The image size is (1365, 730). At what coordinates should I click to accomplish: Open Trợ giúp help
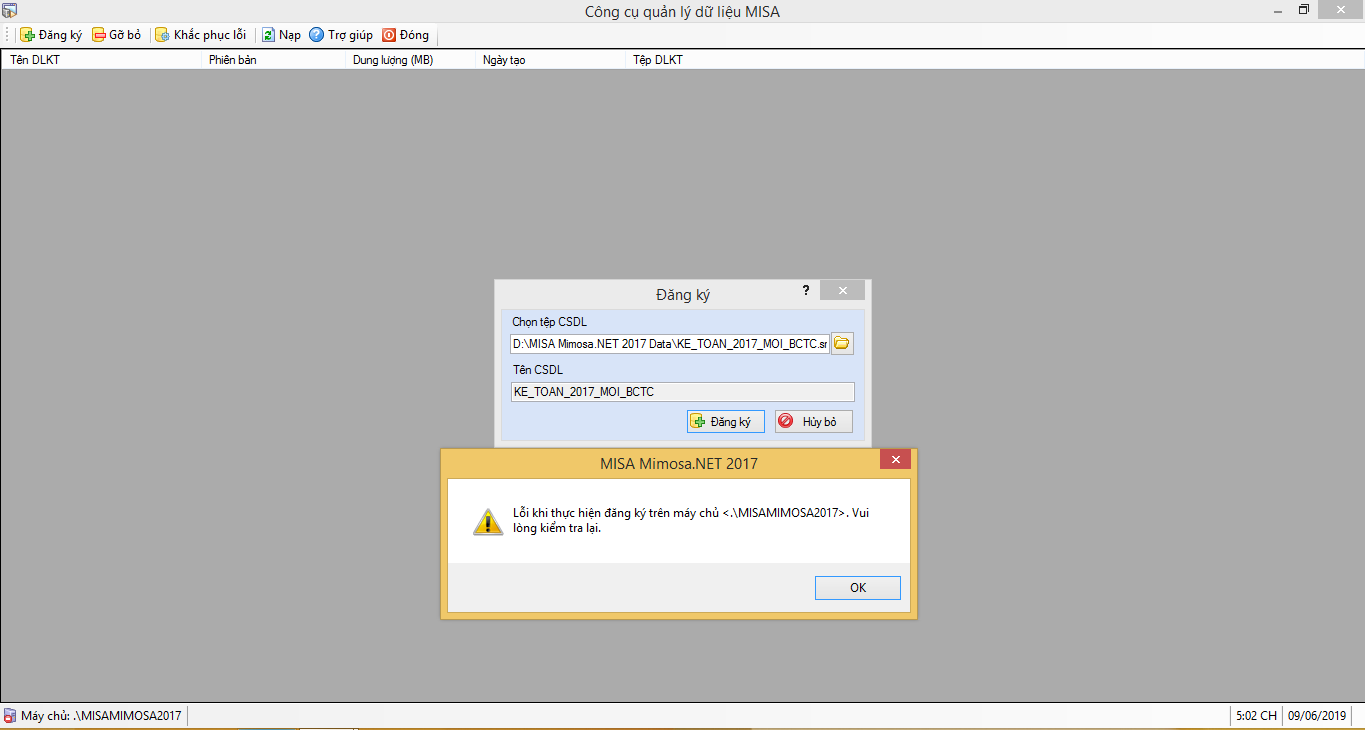click(341, 35)
